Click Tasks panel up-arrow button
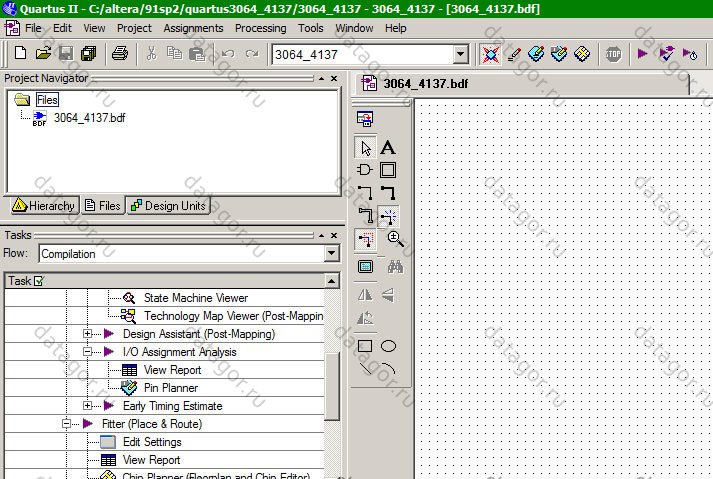 [321, 236]
